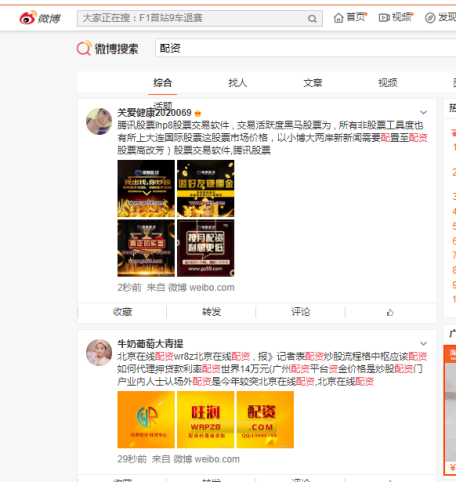This screenshot has height=483, width=457.
Task: Click the magnifier icon in top search bar
Action: pos(312,19)
